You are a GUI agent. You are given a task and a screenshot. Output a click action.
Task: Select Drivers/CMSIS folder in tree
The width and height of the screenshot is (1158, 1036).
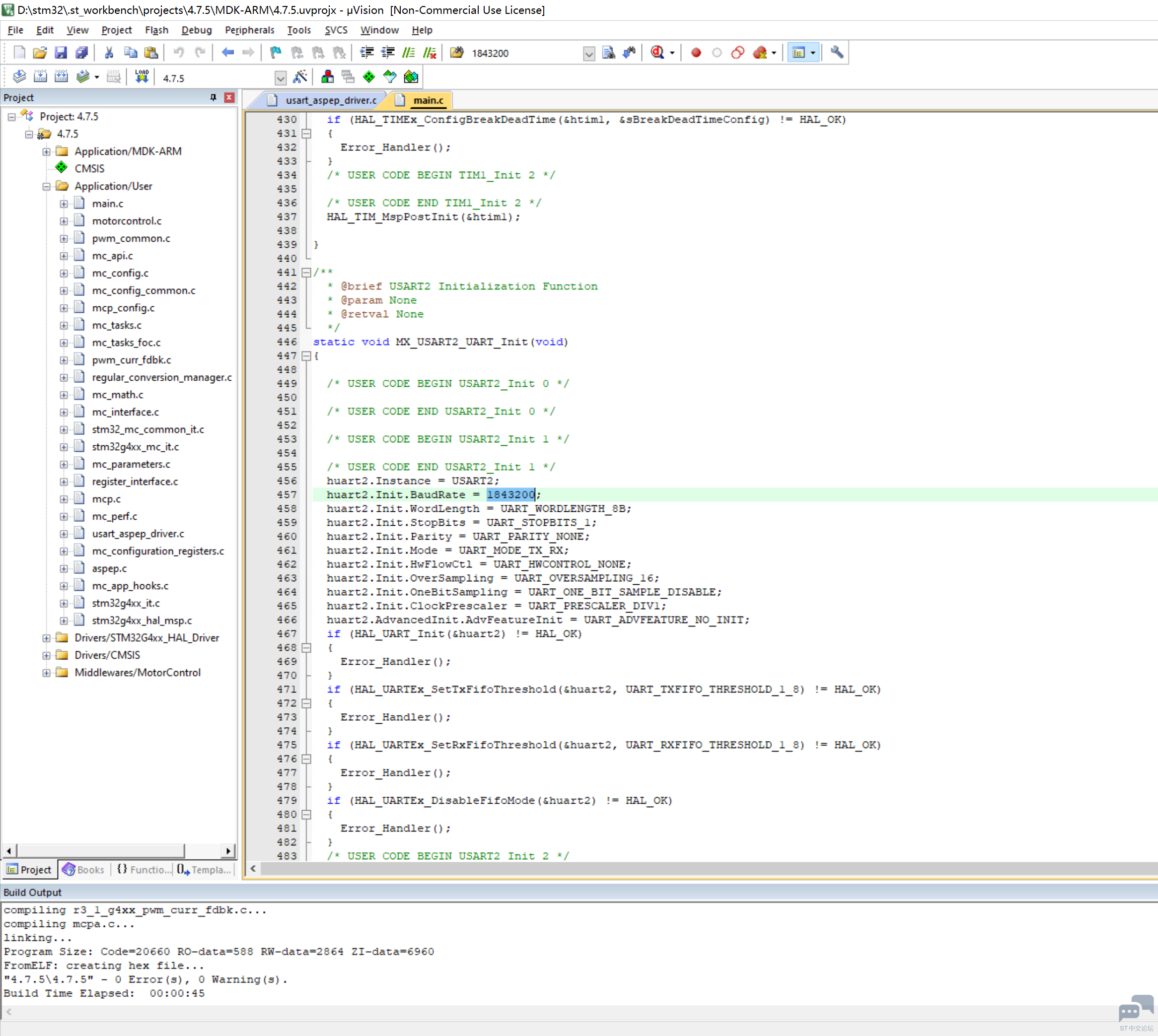coord(107,655)
